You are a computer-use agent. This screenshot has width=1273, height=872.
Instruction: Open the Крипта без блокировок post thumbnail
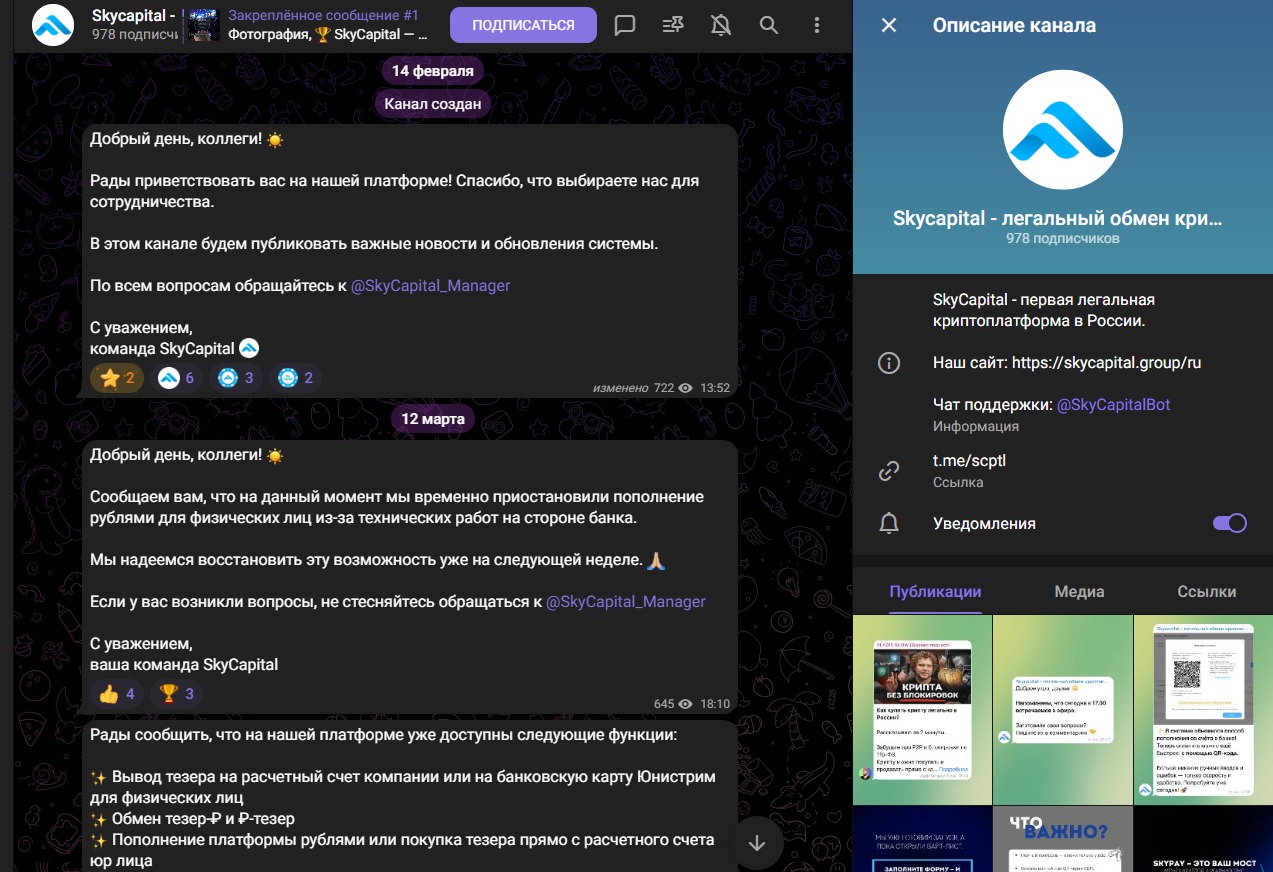click(922, 709)
